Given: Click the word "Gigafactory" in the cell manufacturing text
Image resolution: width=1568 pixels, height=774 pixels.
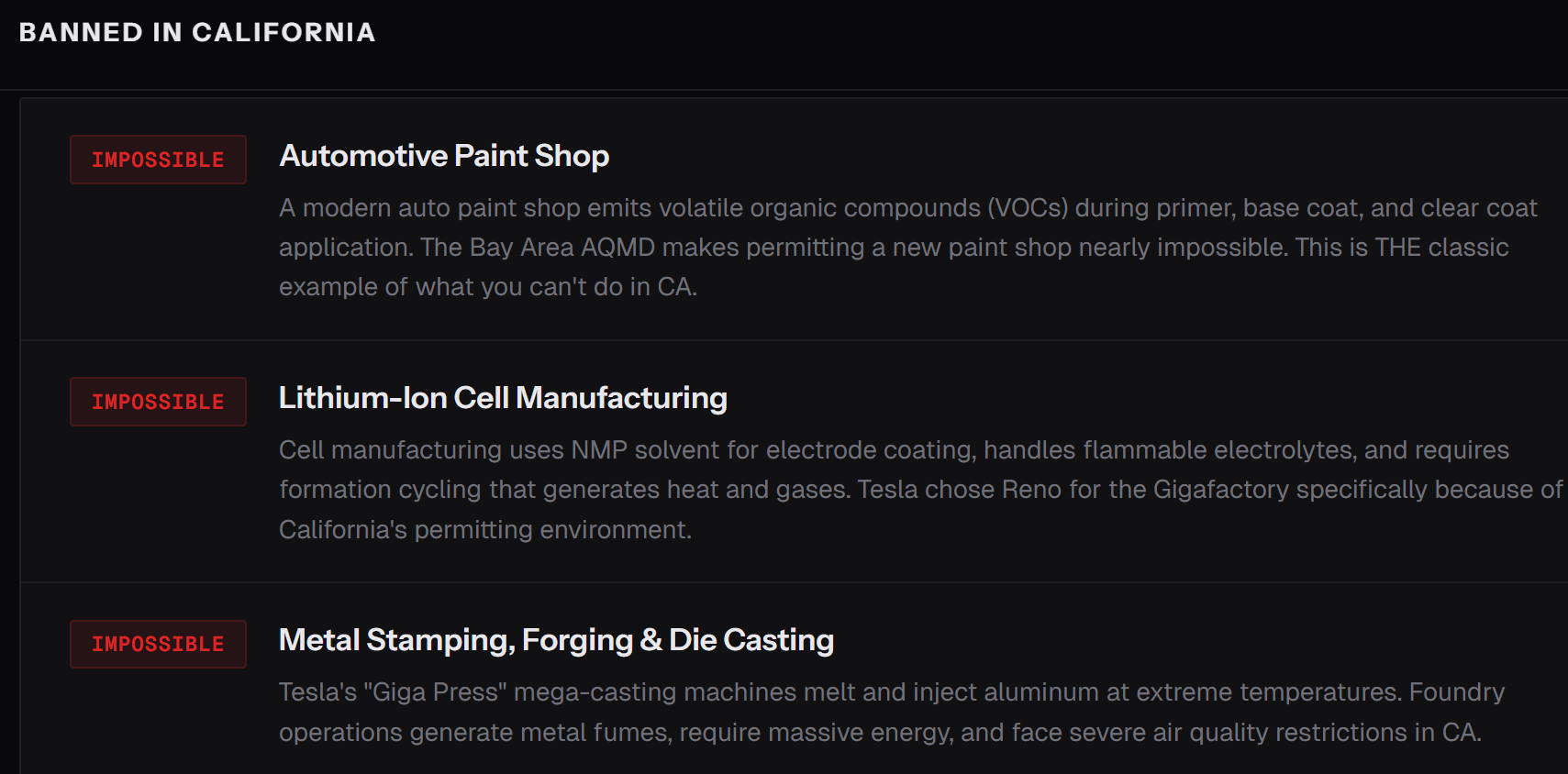Looking at the screenshot, I should pyautogui.click(x=1220, y=490).
